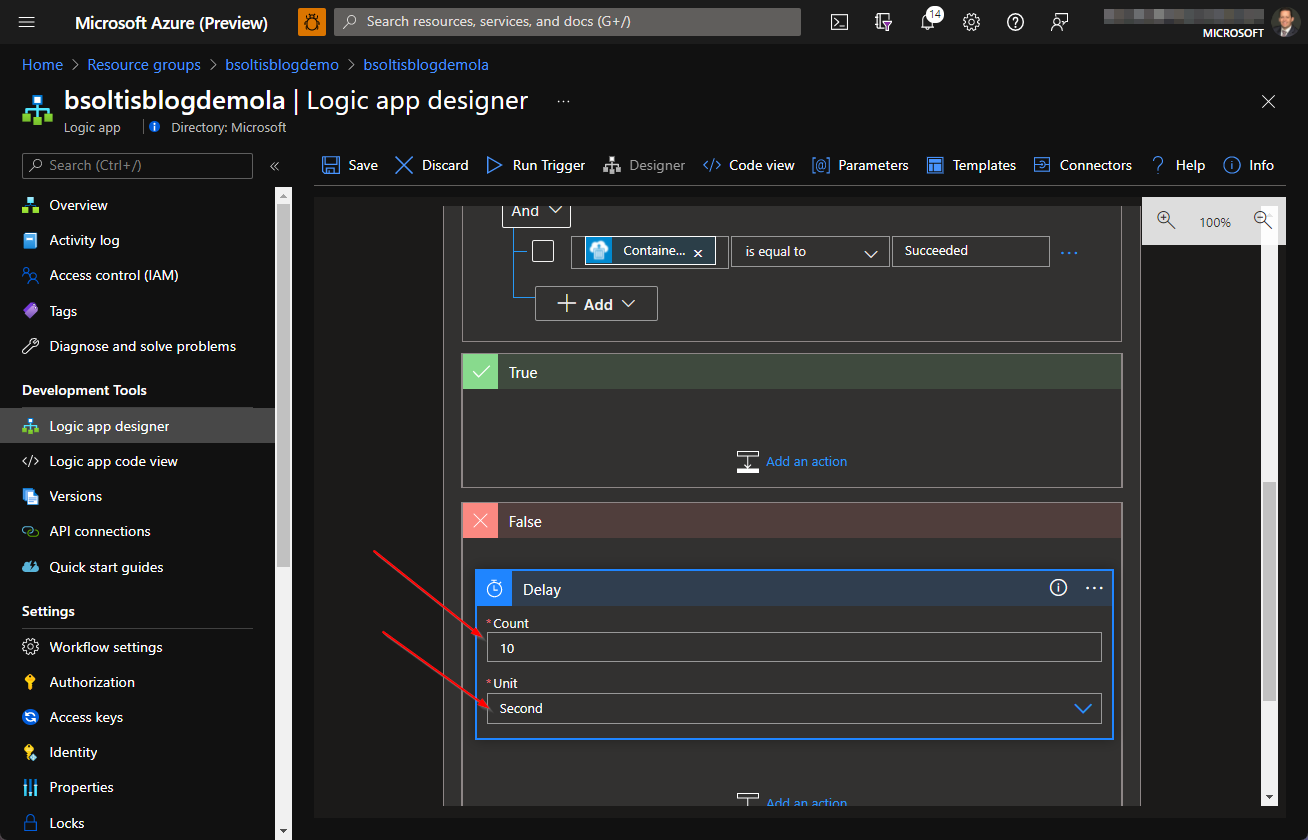Click the Delay action info icon
Screen dimensions: 1308x840
click(1058, 588)
